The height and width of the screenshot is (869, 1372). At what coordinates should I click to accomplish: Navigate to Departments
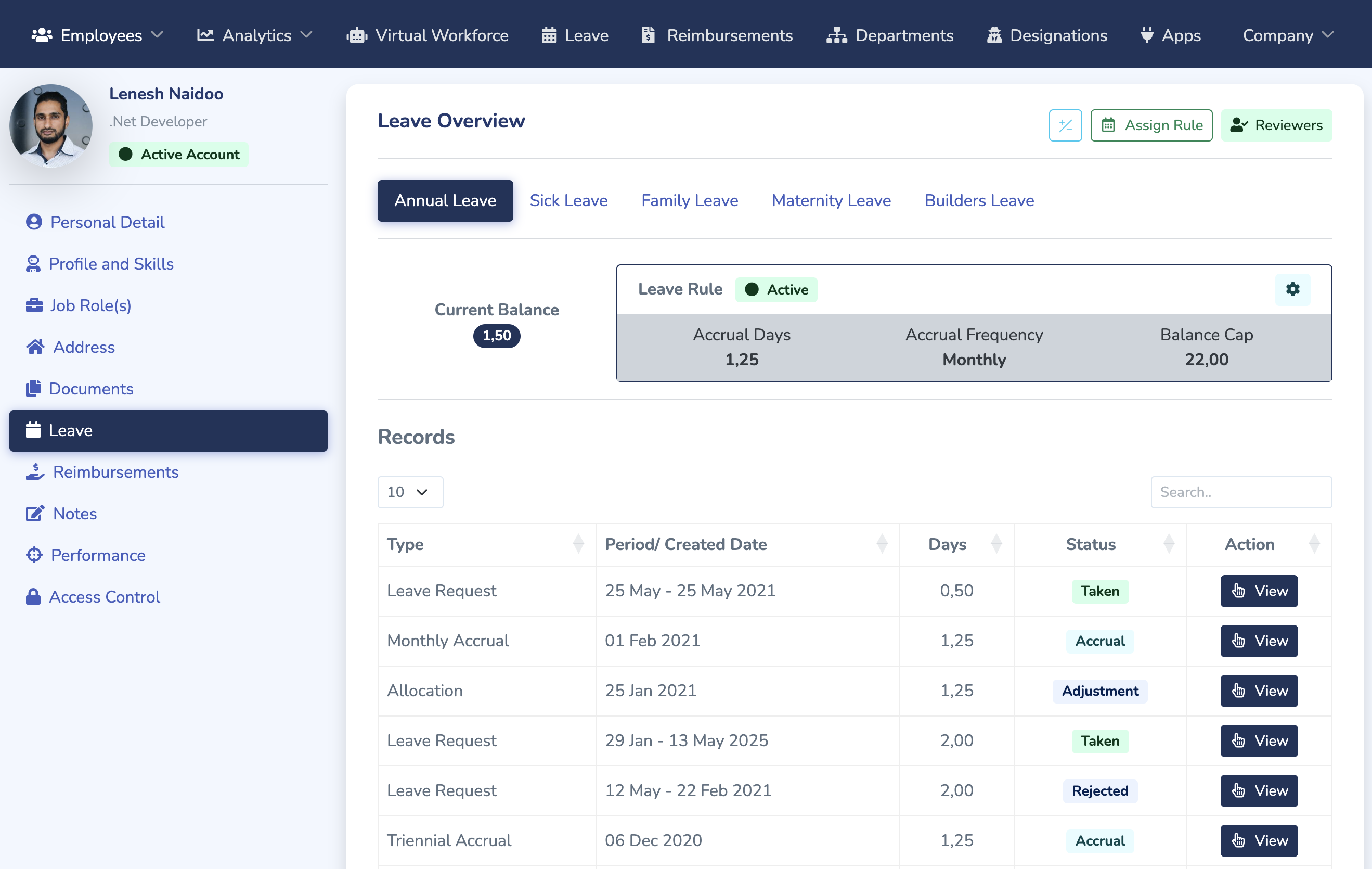[x=890, y=35]
